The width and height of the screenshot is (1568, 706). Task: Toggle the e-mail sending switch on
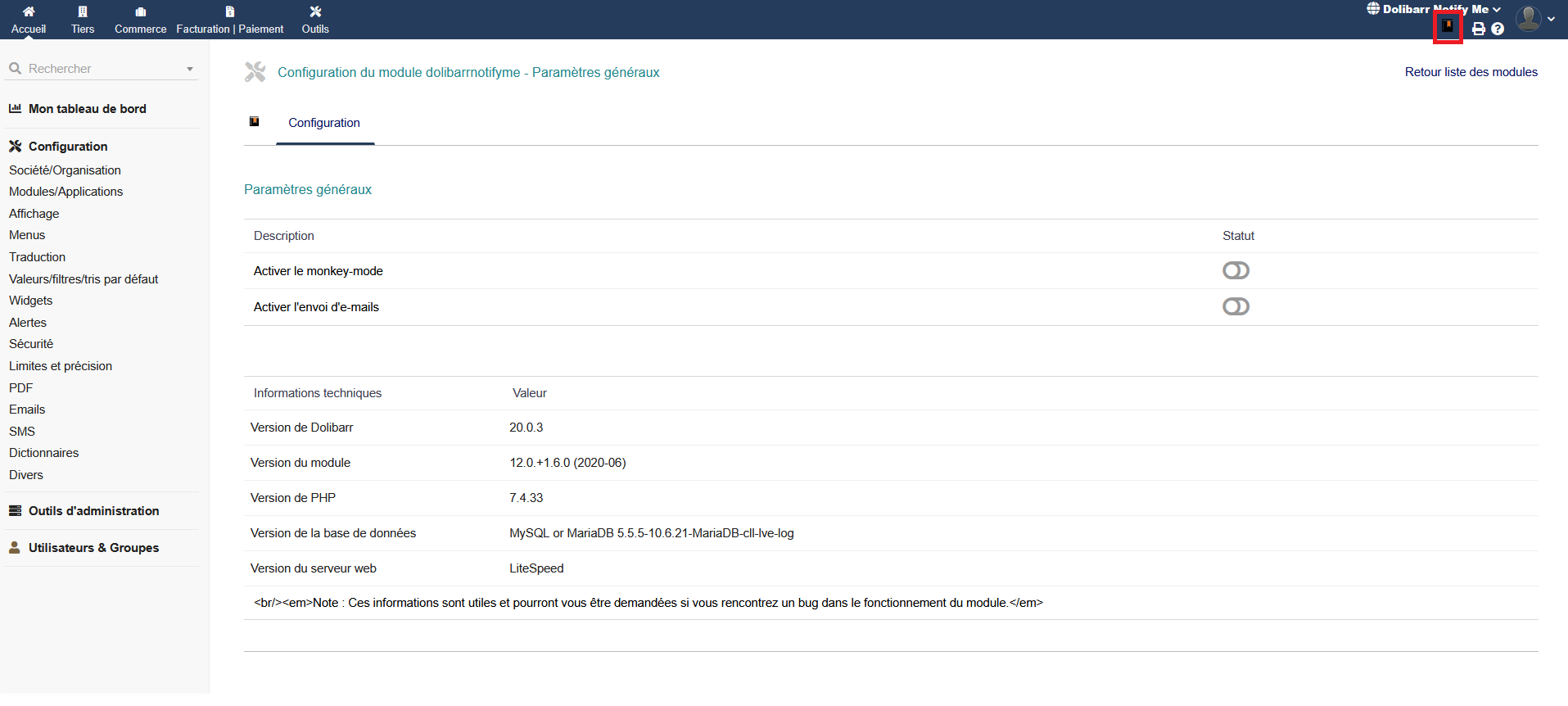point(1236,306)
